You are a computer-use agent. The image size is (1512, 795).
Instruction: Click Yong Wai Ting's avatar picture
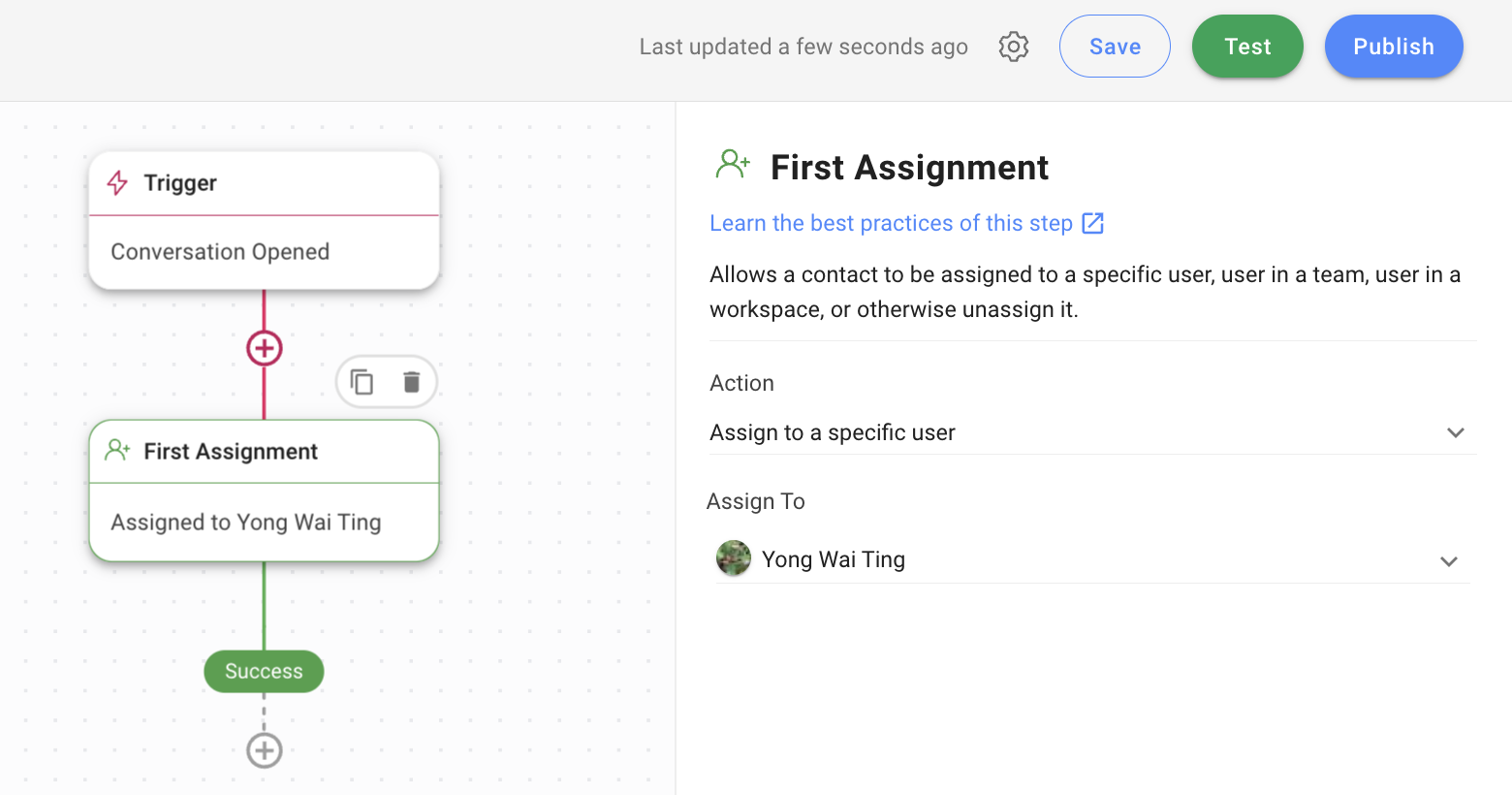click(x=734, y=558)
